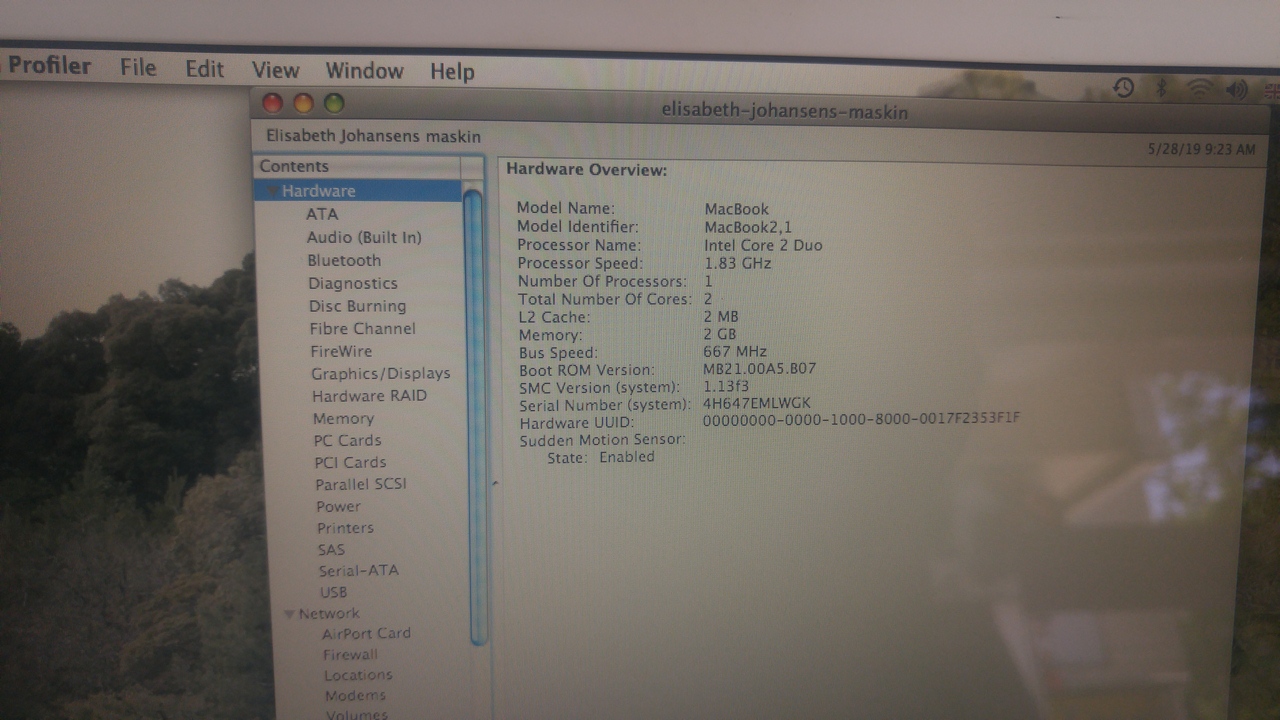The height and width of the screenshot is (720, 1280).
Task: Click the Model Identifier MacBook2,1
Action: pyautogui.click(x=748, y=227)
